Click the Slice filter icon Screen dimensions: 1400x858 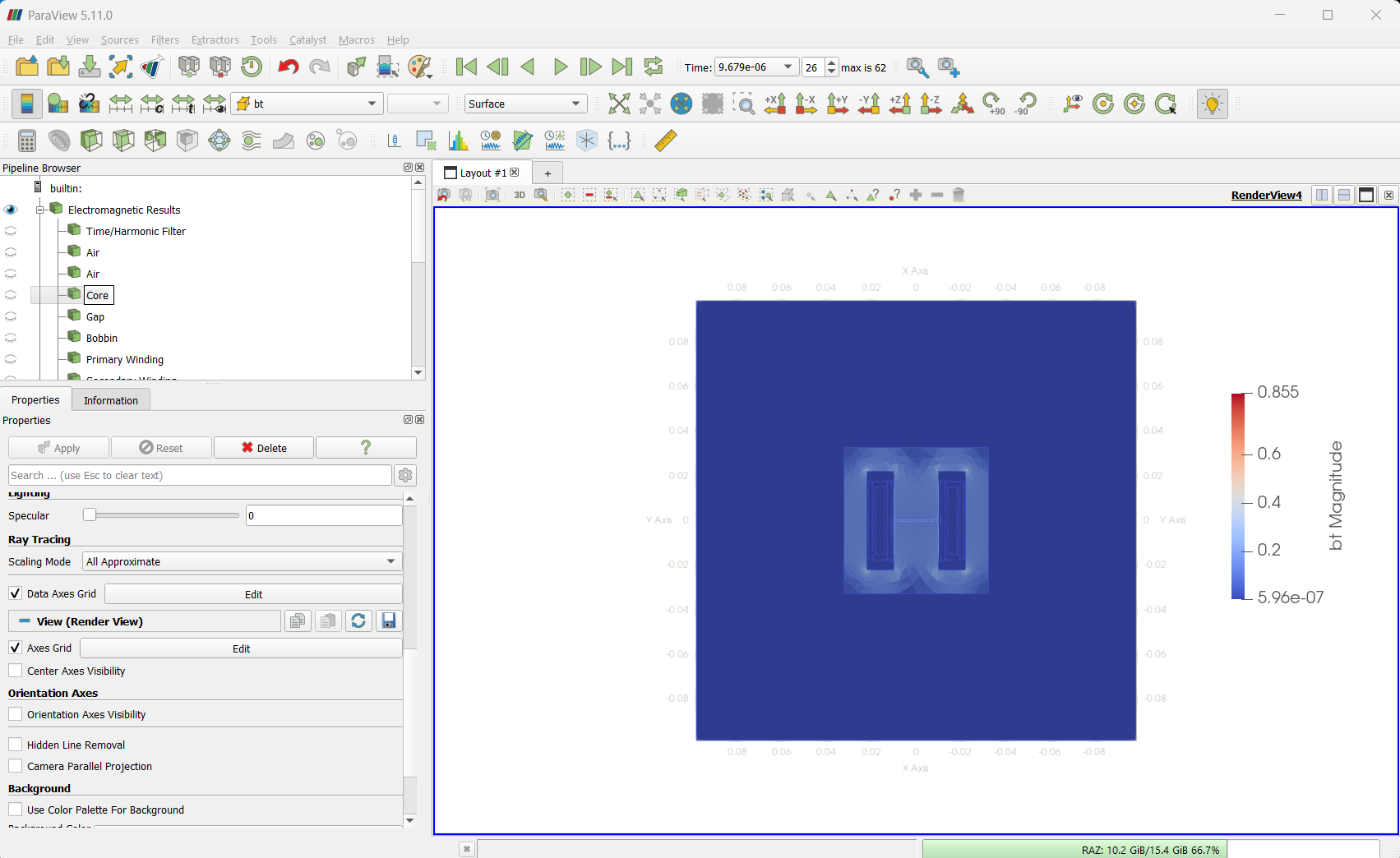123,141
